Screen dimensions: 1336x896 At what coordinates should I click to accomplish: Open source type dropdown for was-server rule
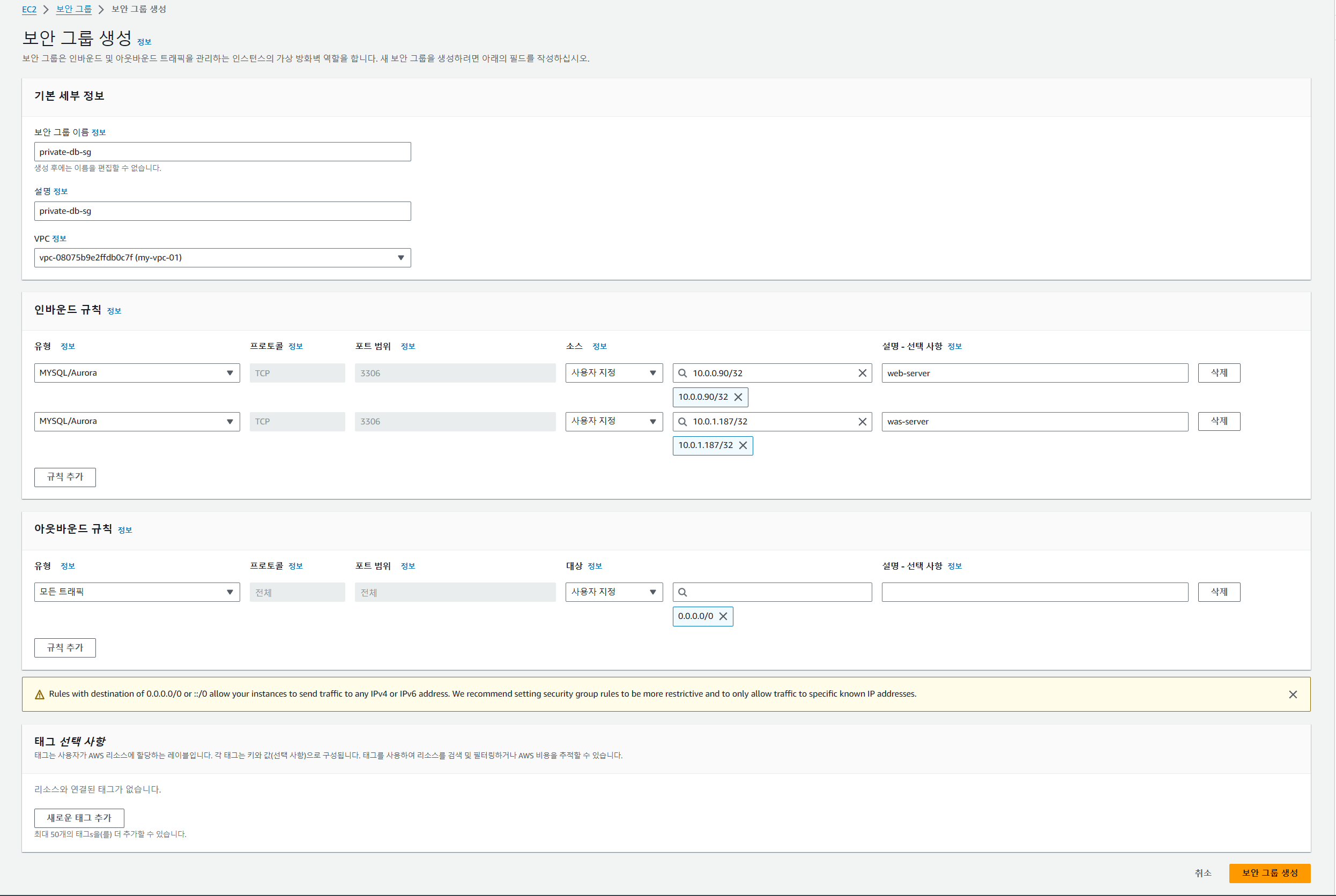tap(613, 422)
